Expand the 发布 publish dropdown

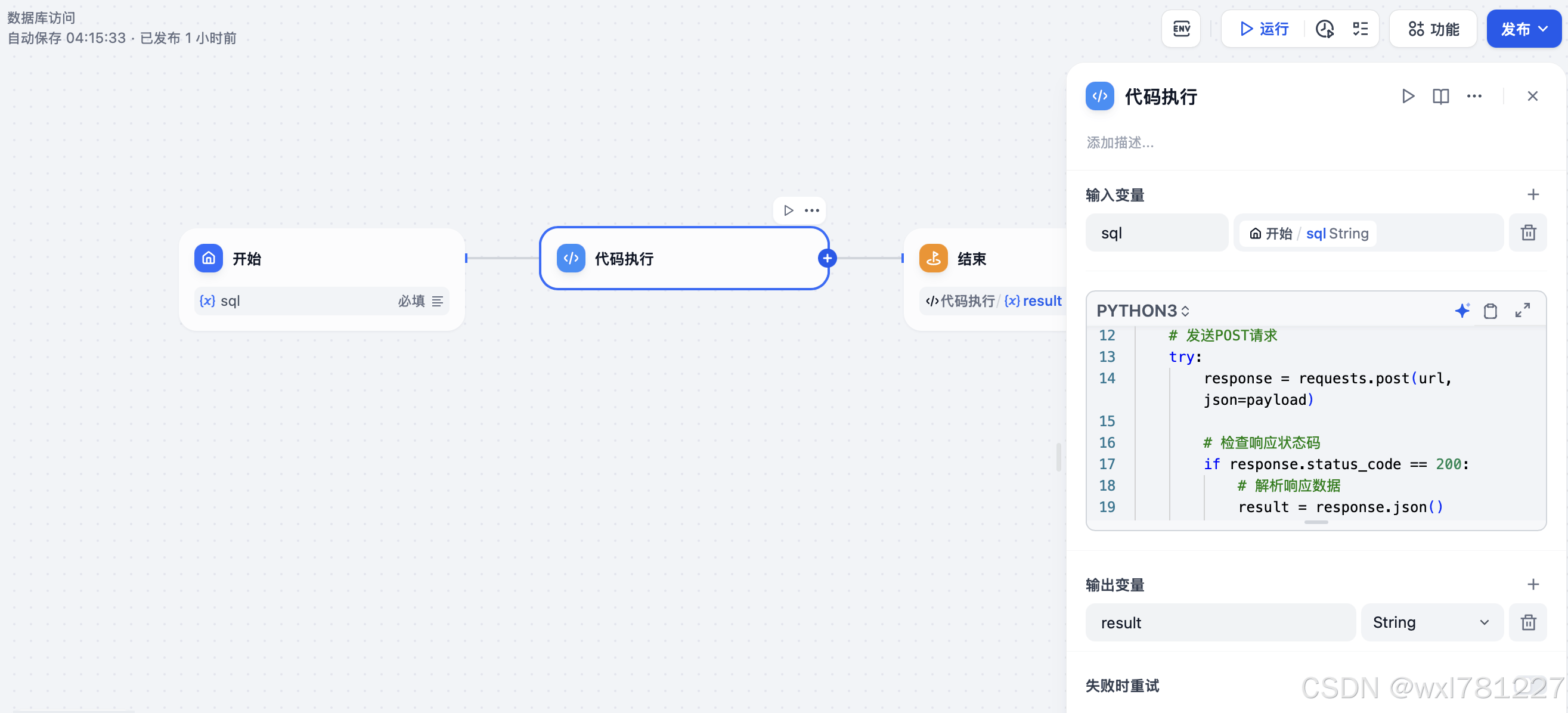[x=1523, y=29]
